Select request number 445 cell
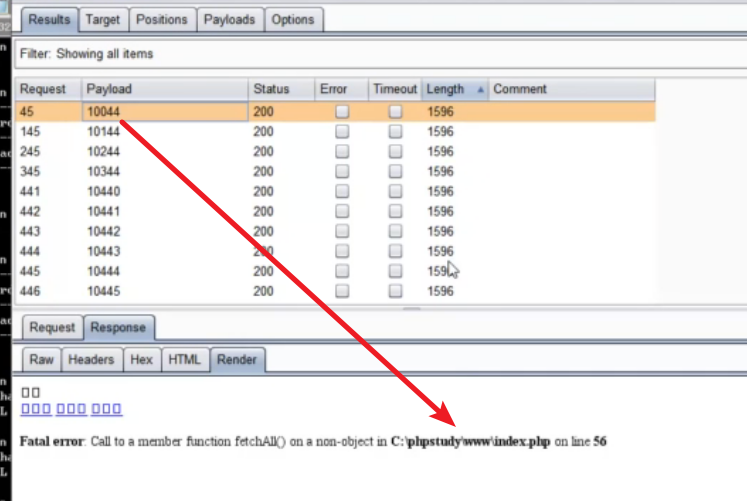 pyautogui.click(x=48, y=271)
